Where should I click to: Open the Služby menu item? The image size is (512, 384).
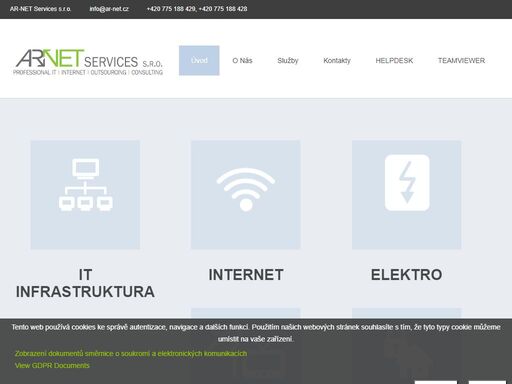(288, 61)
